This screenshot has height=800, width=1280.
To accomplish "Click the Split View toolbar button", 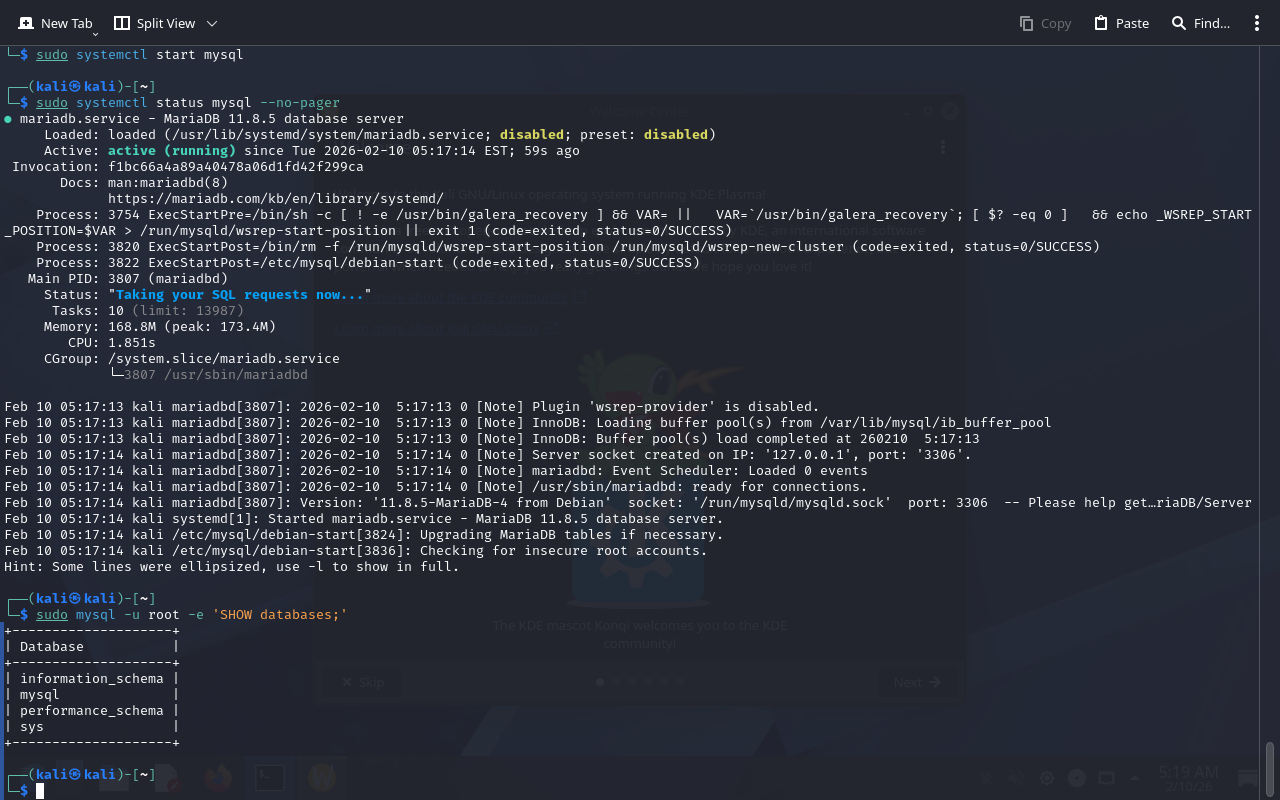I will (155, 22).
